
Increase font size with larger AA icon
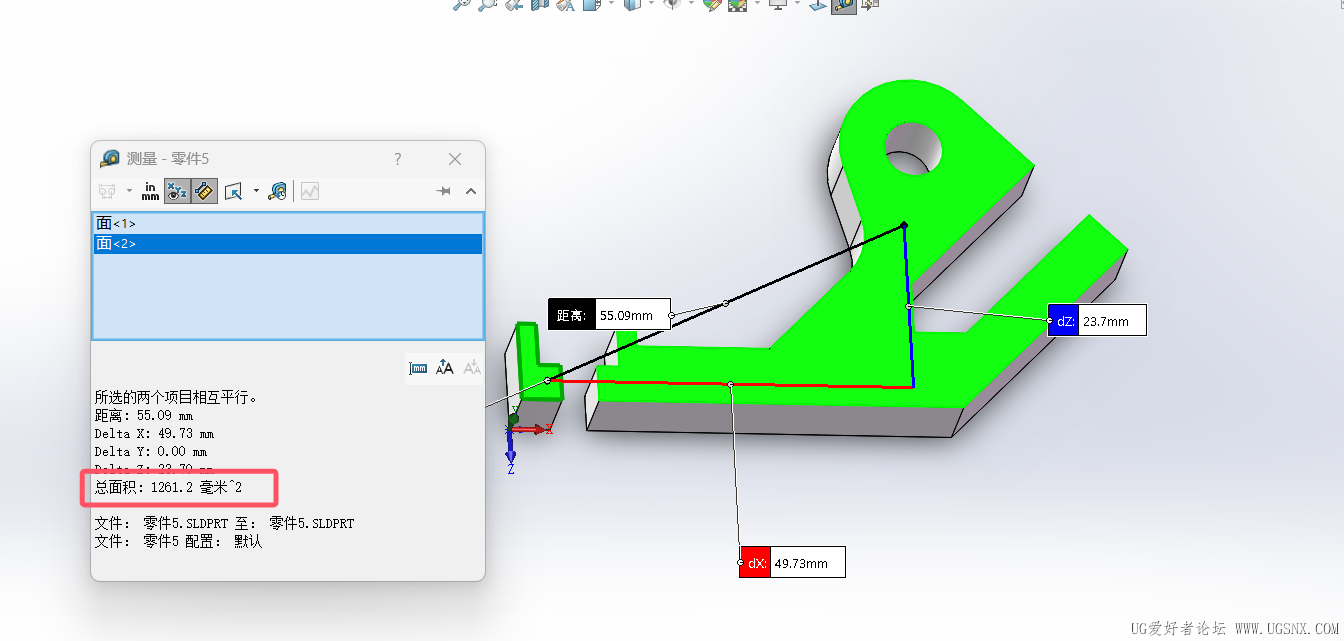[x=445, y=368]
